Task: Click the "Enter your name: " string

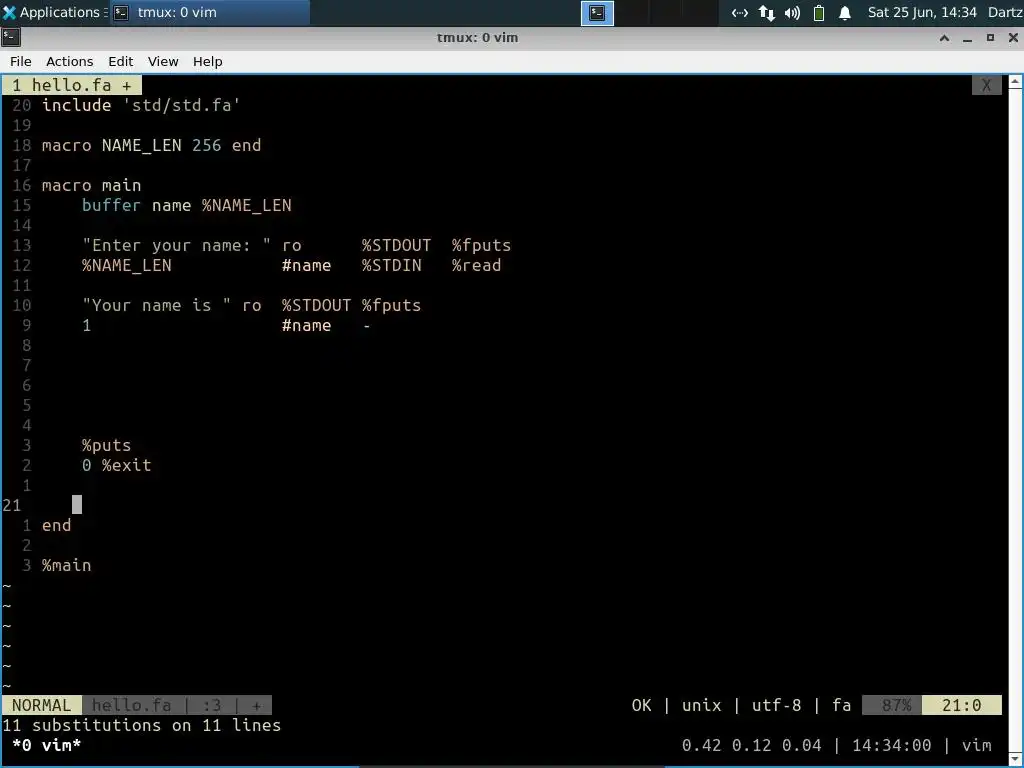Action: 176,246
